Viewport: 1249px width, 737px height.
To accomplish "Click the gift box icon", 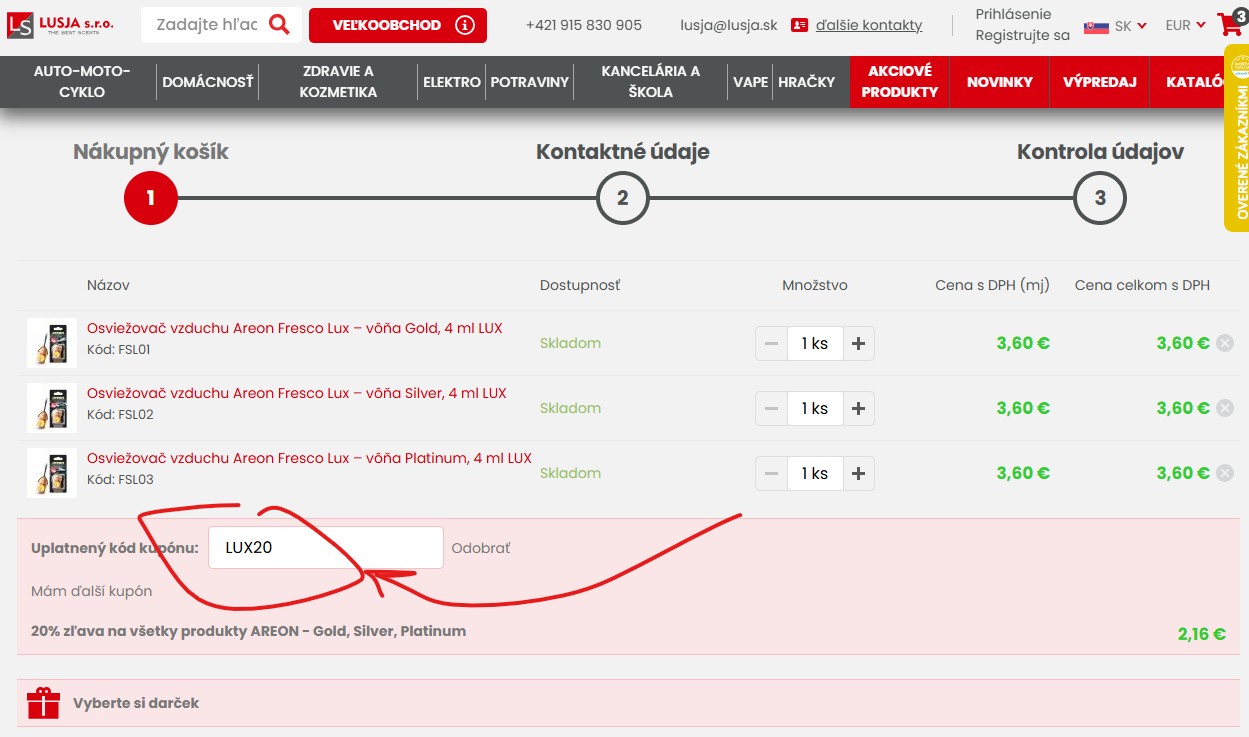I will coord(44,703).
